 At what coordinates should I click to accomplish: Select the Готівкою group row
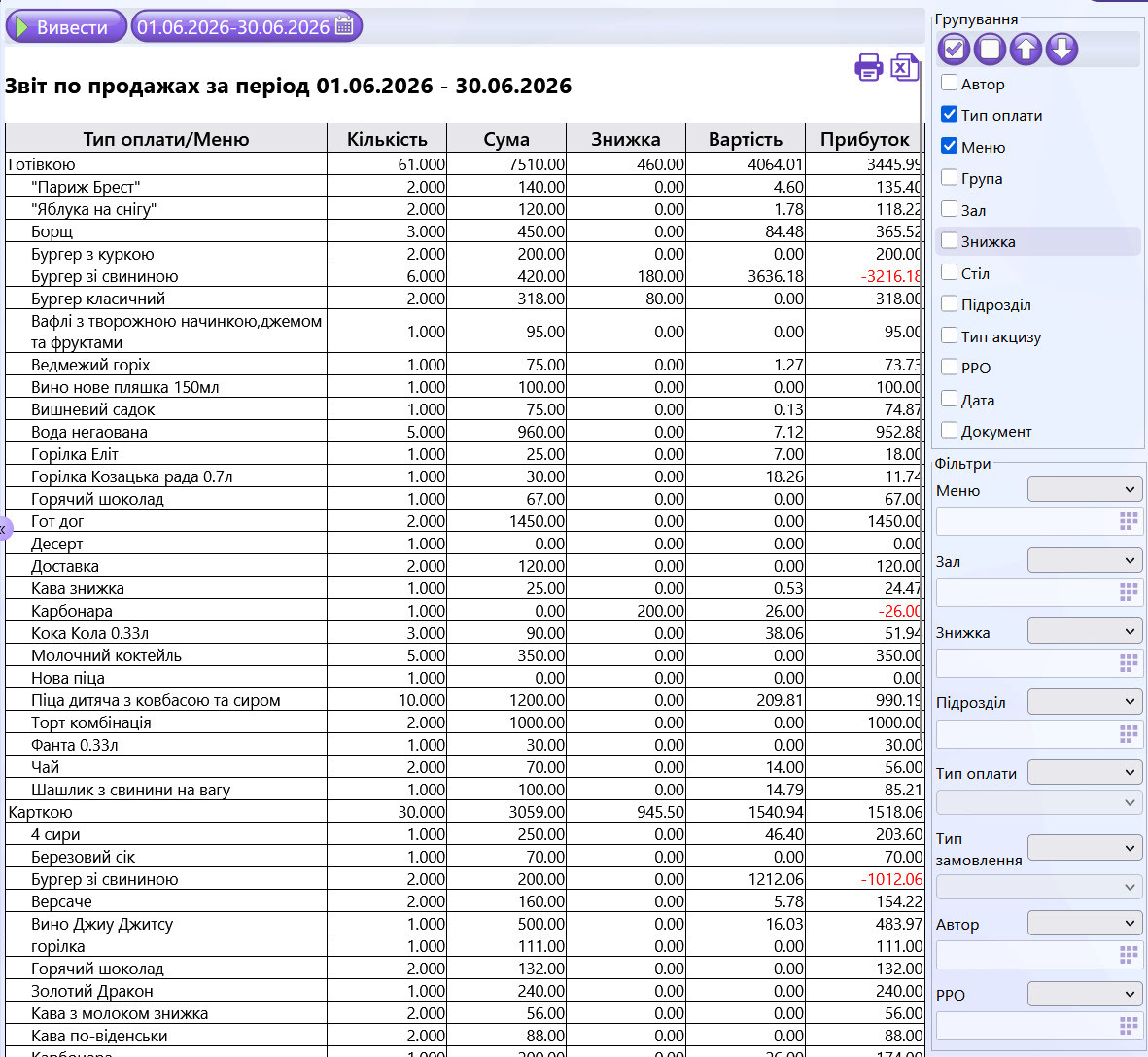pos(465,164)
